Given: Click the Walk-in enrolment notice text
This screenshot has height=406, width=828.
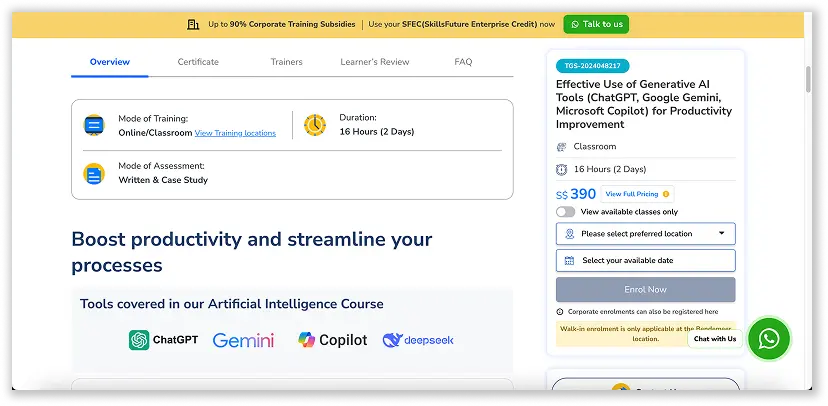Looking at the screenshot, I should (645, 333).
